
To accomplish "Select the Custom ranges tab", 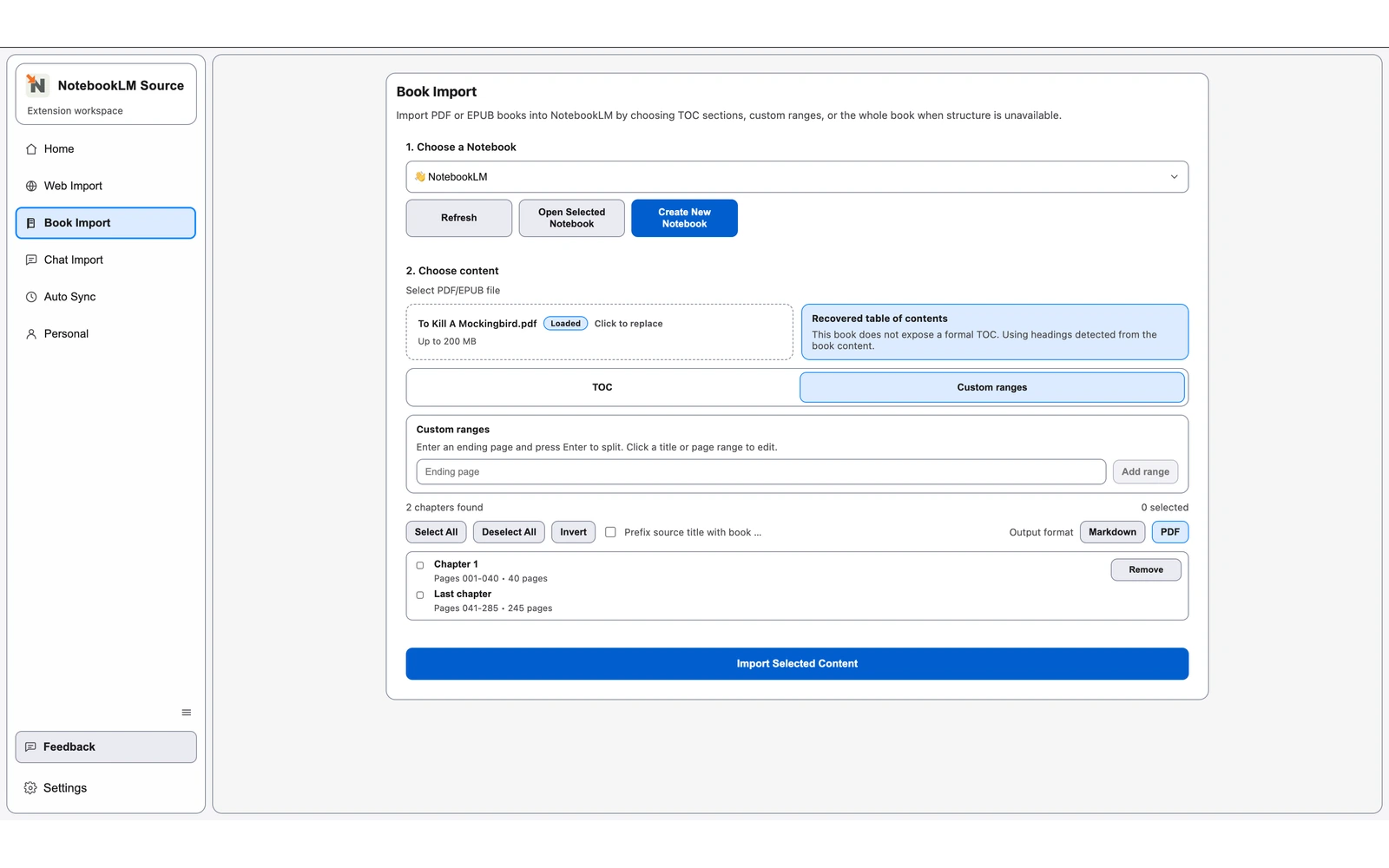I will (991, 387).
